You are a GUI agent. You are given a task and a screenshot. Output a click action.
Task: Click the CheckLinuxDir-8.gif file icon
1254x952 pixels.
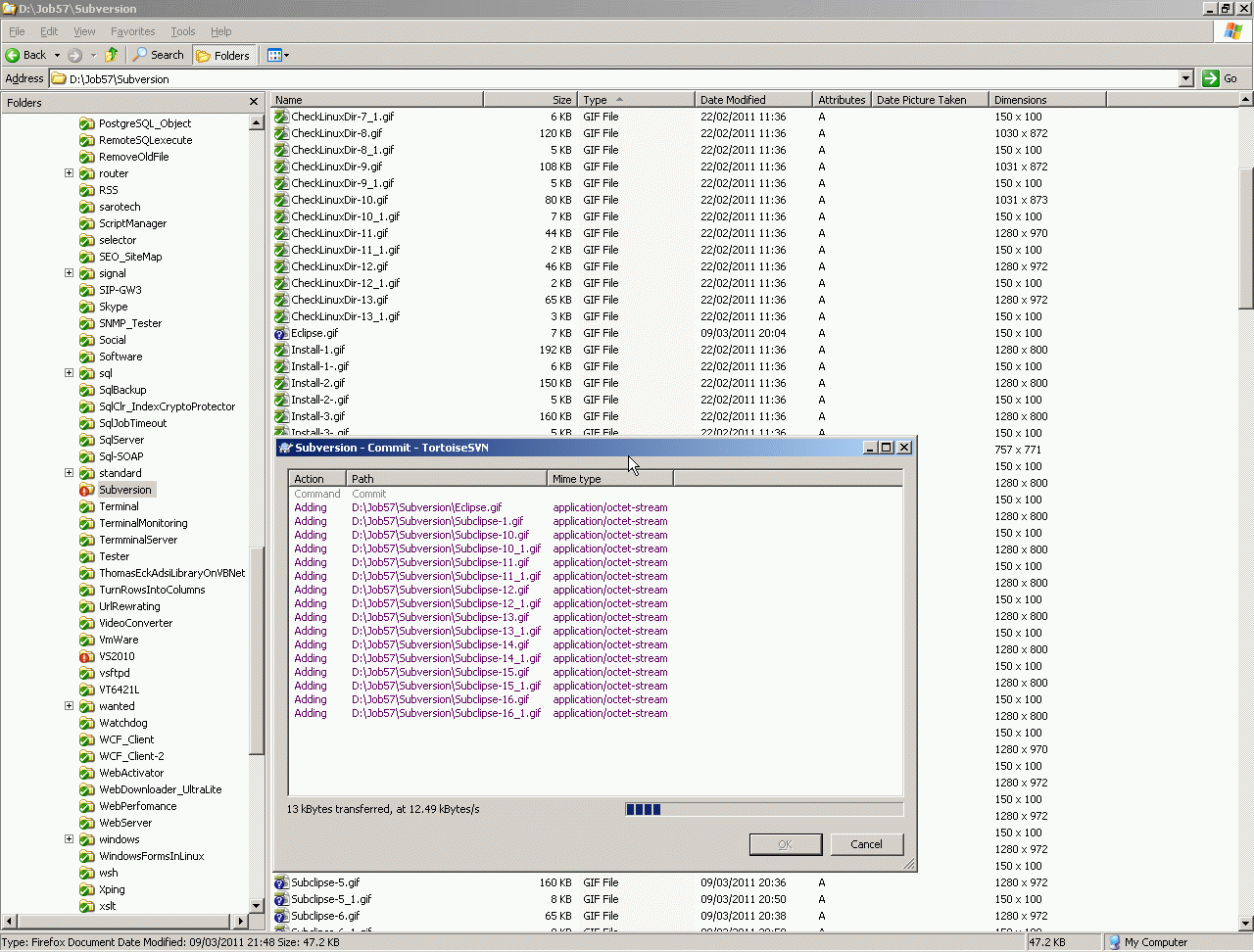(x=281, y=133)
